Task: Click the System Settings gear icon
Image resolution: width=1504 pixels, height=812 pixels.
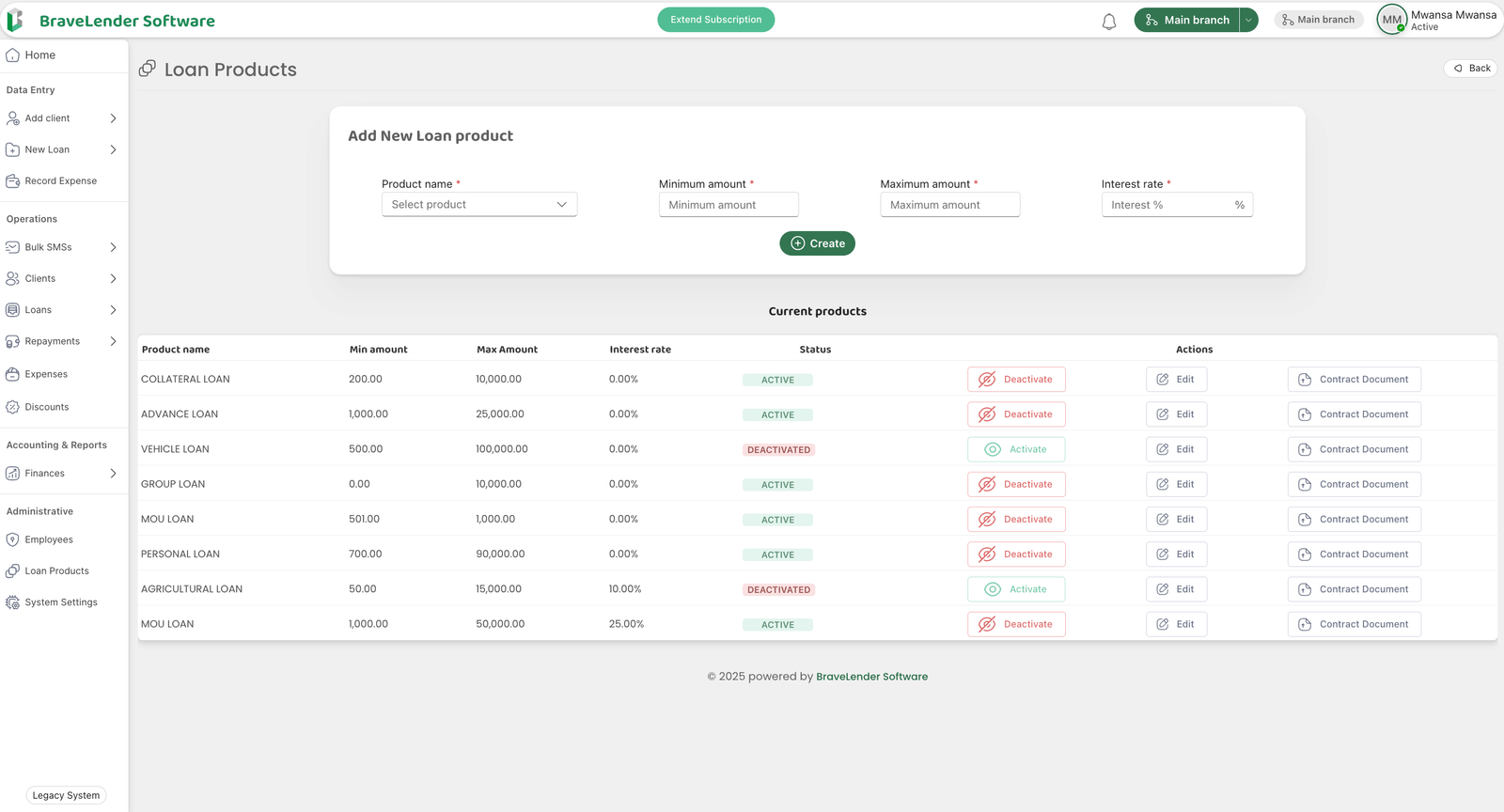Action: pyautogui.click(x=13, y=602)
